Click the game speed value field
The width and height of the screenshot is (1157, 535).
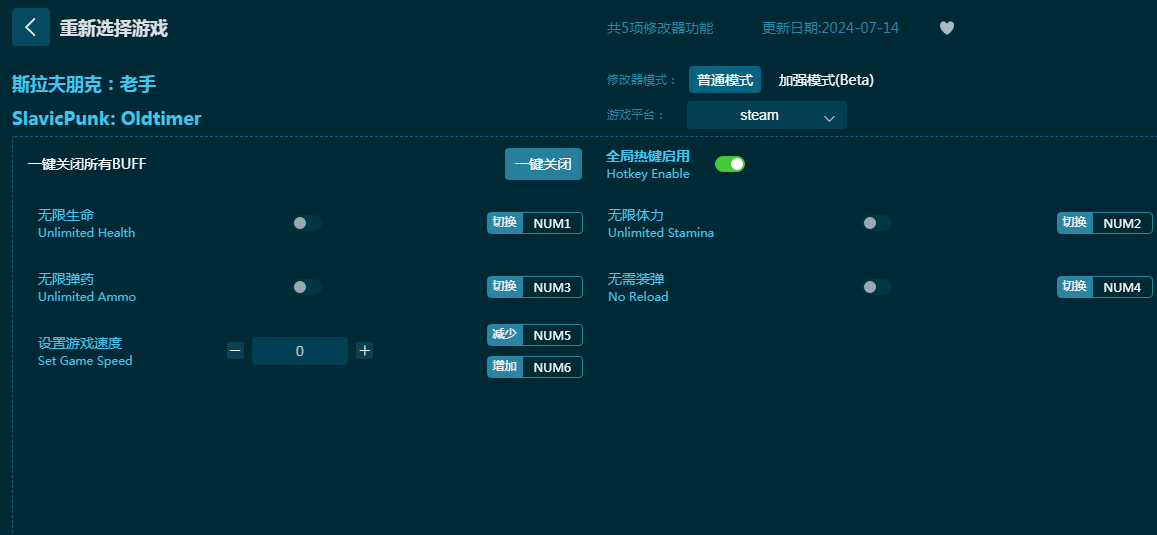pyautogui.click(x=300, y=351)
